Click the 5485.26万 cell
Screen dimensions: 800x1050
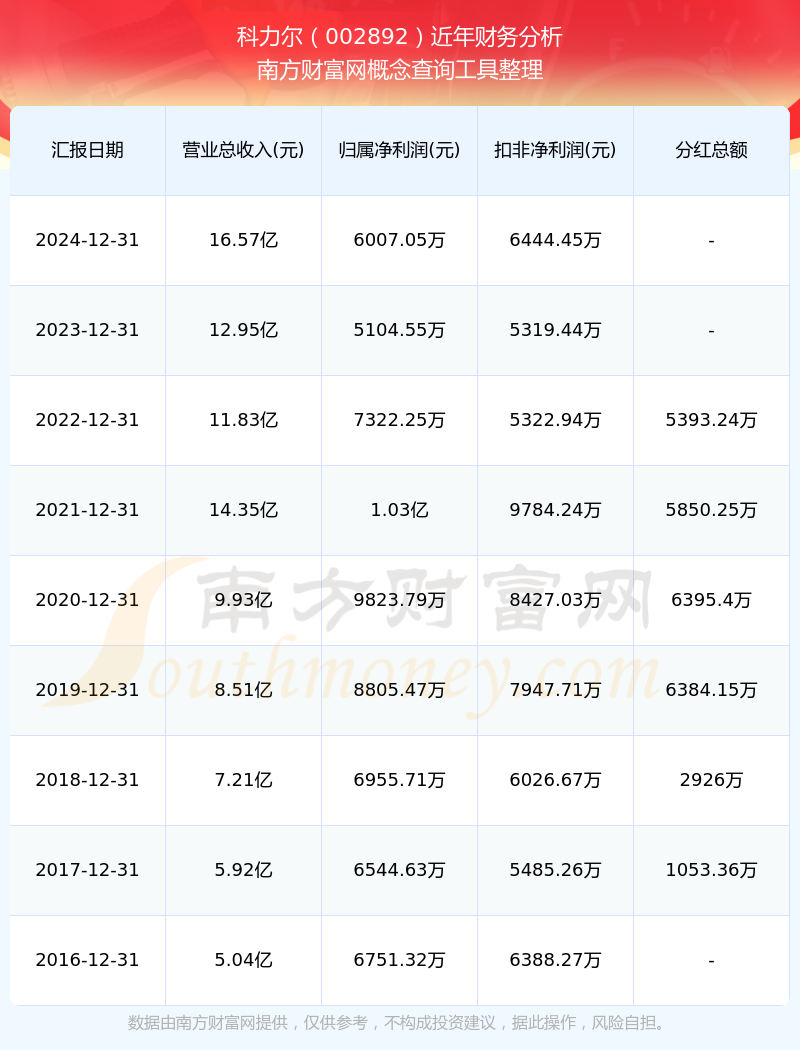pos(555,870)
